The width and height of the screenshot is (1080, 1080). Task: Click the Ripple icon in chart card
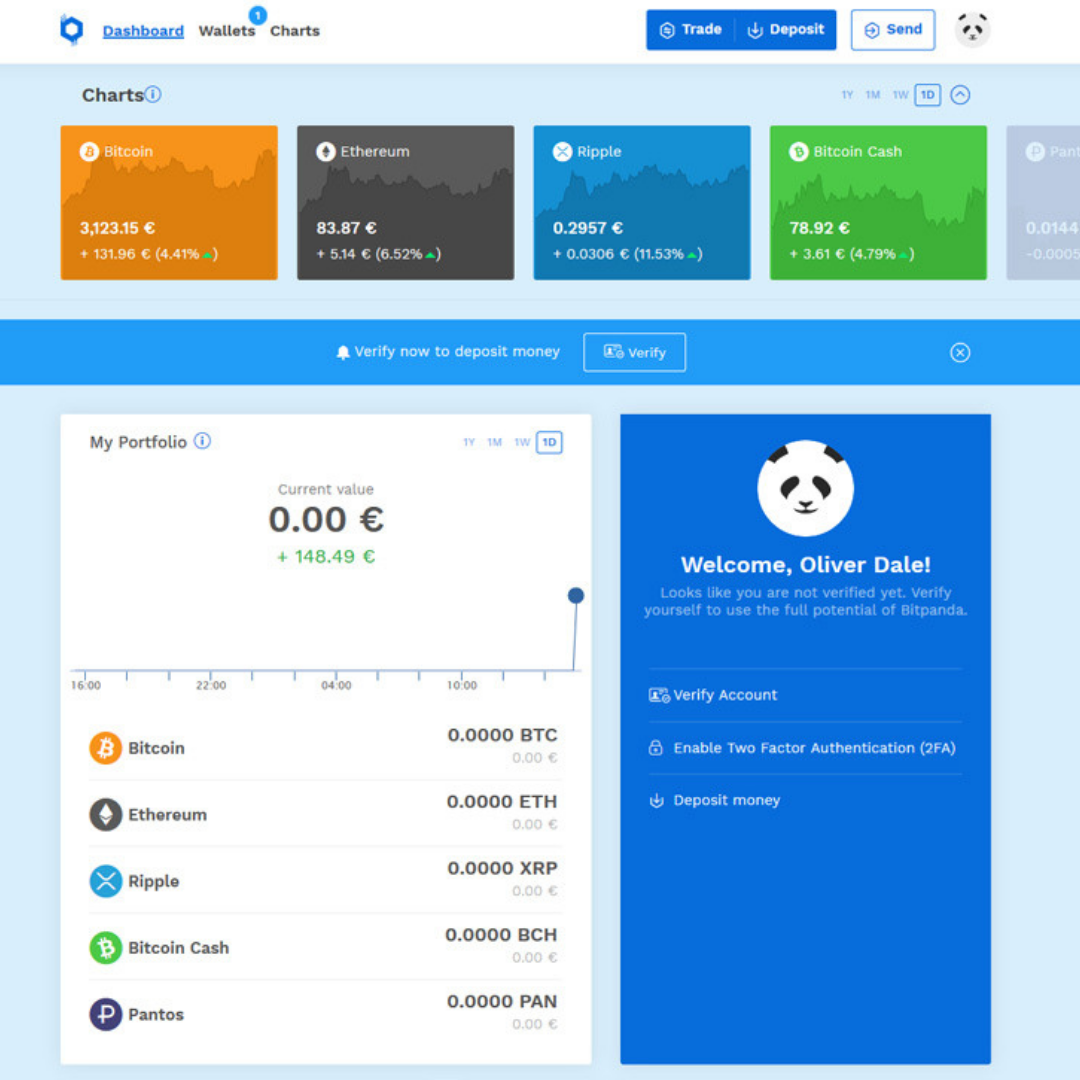(563, 152)
